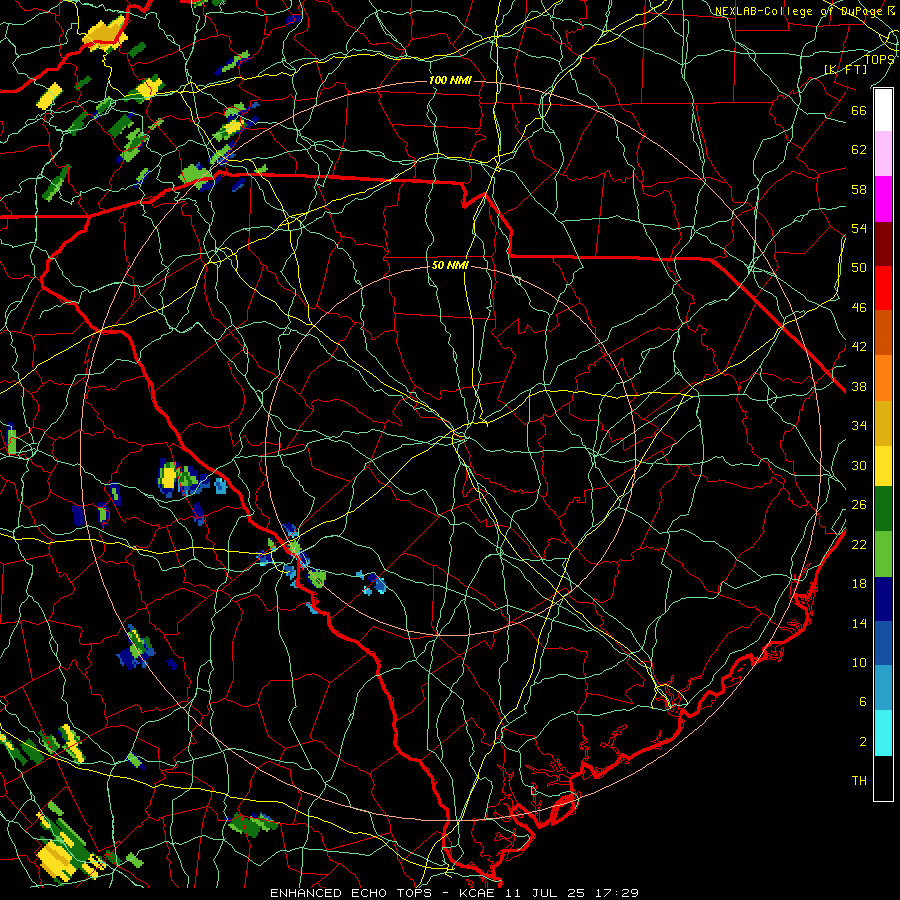
Task: Click the 22 legend value
Action: [x=859, y=545]
